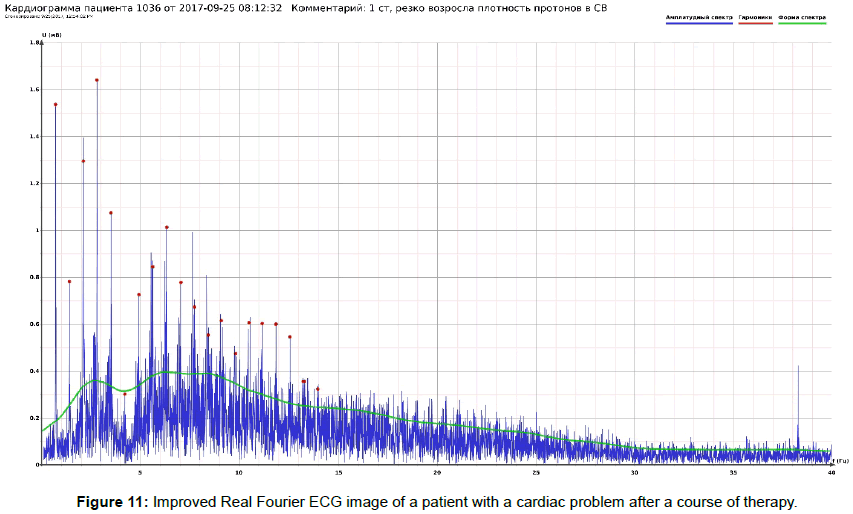This screenshot has width=853, height=514.
Task: Click the lowest harmonic dot near 0.3 mV
Action: (x=125, y=394)
